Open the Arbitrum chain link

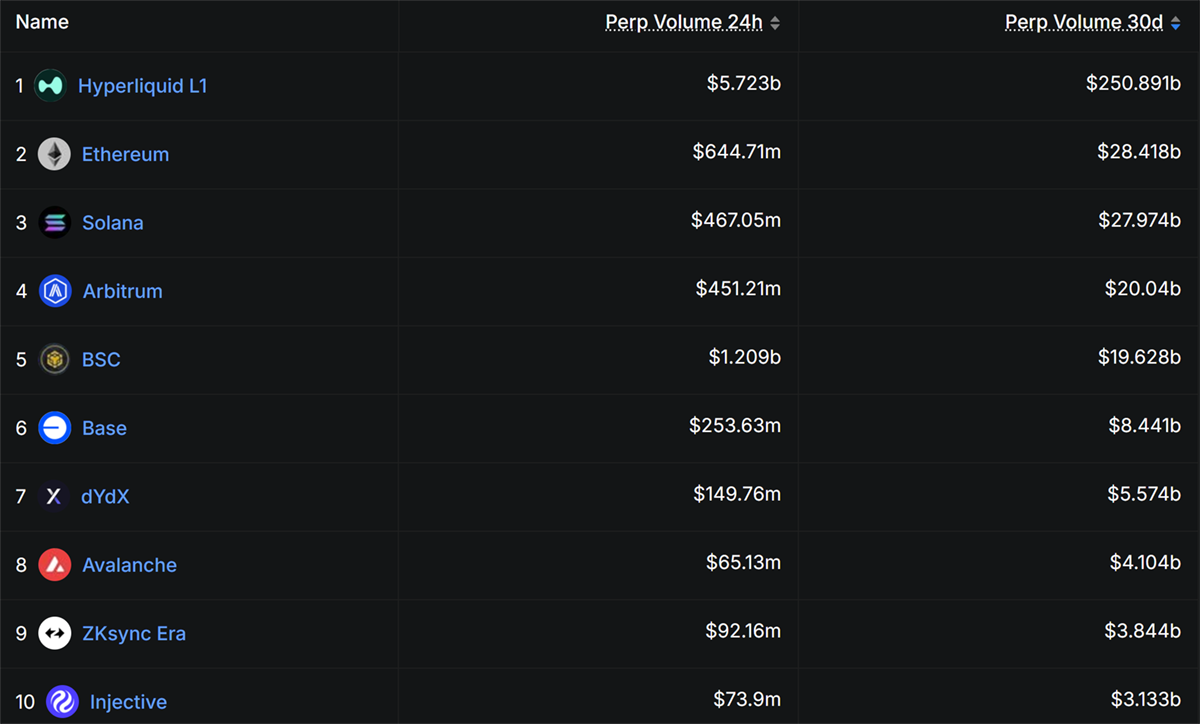122,291
